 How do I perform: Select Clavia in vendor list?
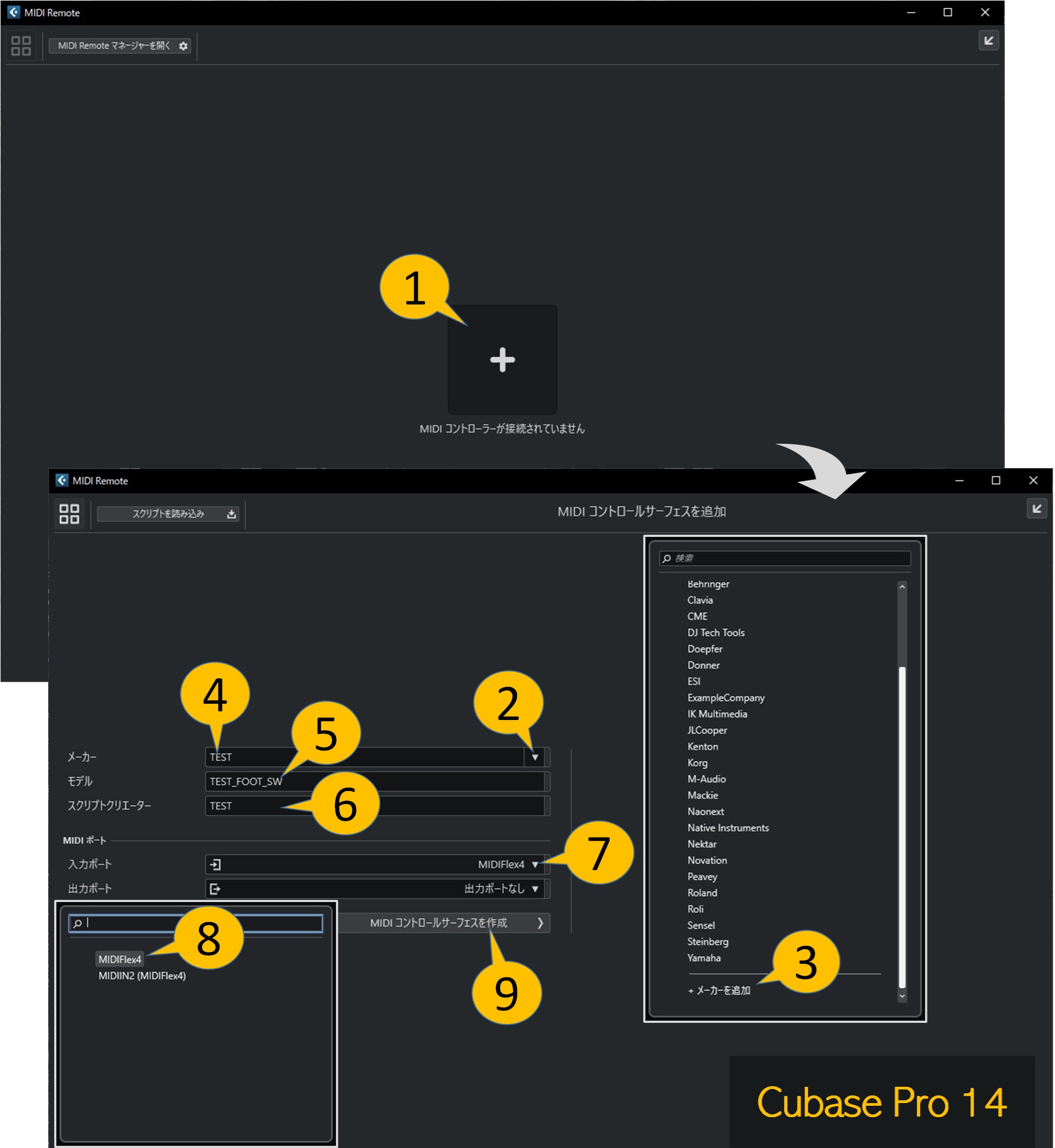pyautogui.click(x=700, y=600)
